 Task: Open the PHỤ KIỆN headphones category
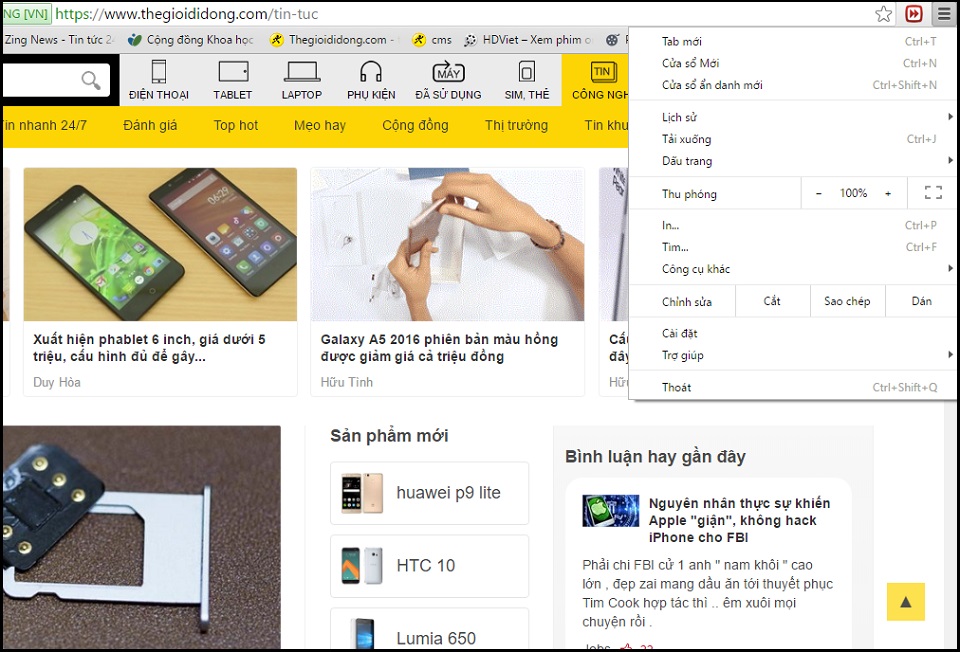[371, 80]
